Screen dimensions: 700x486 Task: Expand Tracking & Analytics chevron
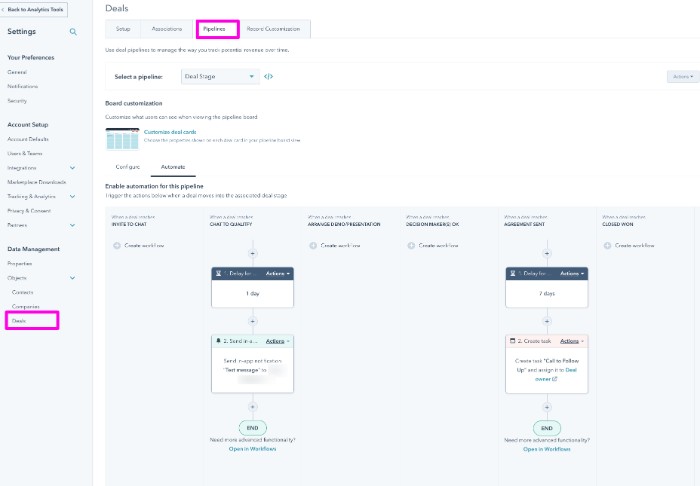tap(72, 196)
